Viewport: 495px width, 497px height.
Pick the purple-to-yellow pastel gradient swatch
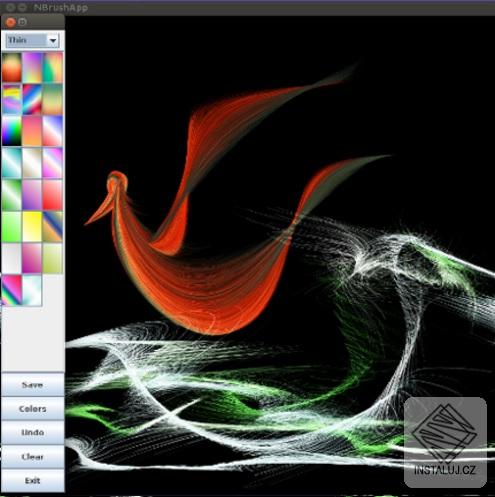tap(32, 68)
